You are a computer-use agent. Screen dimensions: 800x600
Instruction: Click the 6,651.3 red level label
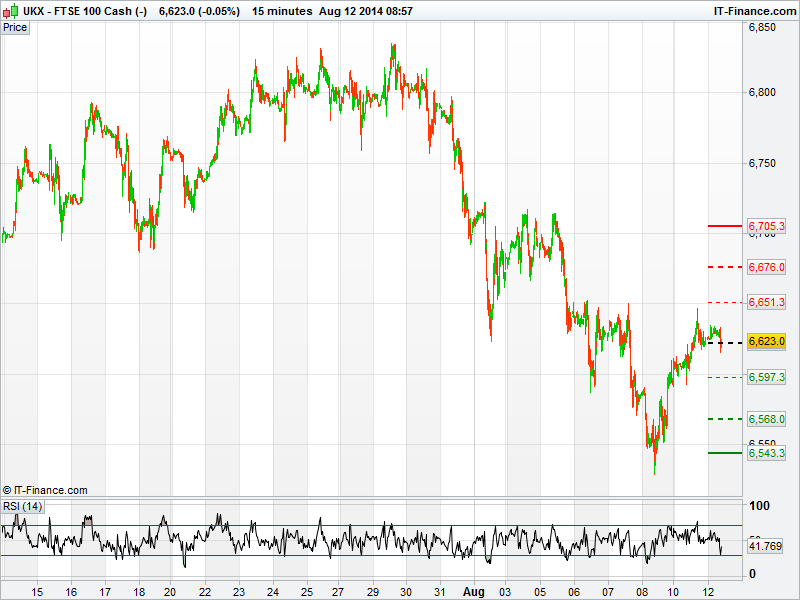(767, 302)
